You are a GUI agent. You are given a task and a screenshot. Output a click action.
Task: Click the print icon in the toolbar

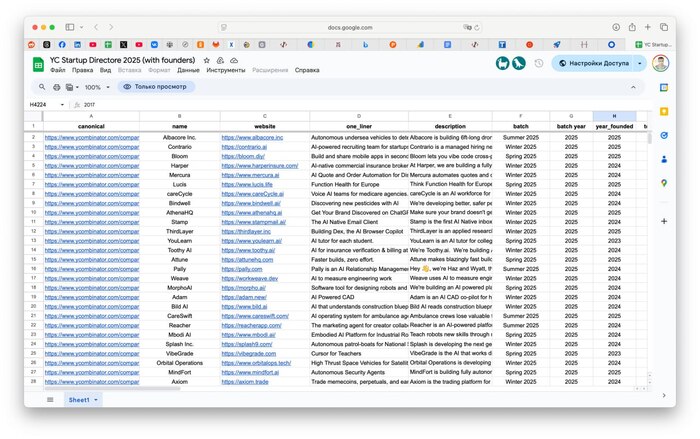(57, 87)
